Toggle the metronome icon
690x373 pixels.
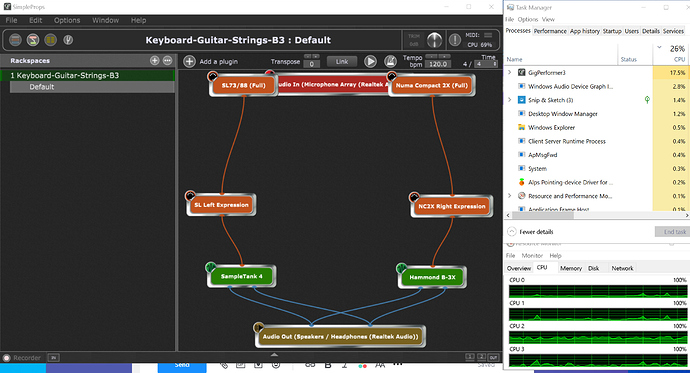(x=390, y=62)
